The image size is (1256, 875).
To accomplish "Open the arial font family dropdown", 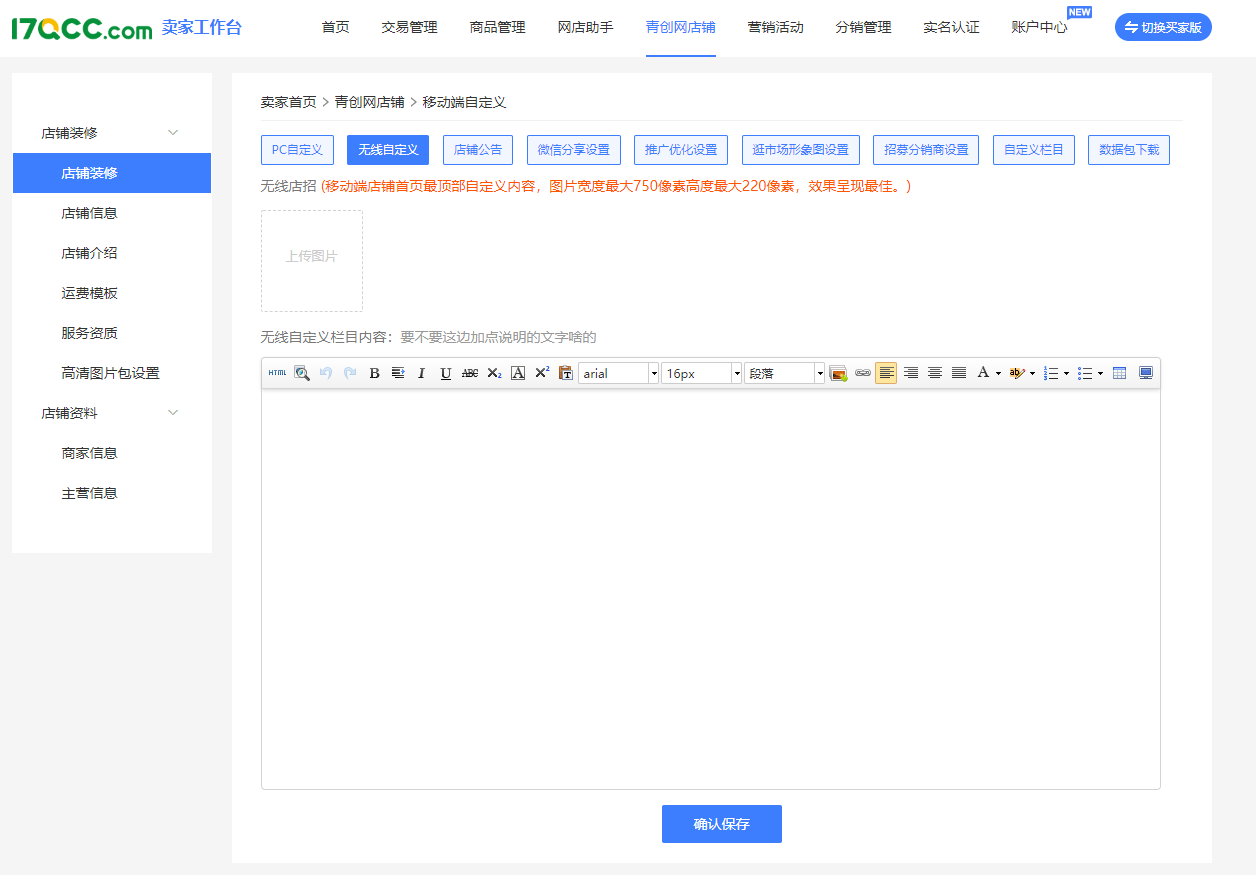I will click(x=654, y=373).
